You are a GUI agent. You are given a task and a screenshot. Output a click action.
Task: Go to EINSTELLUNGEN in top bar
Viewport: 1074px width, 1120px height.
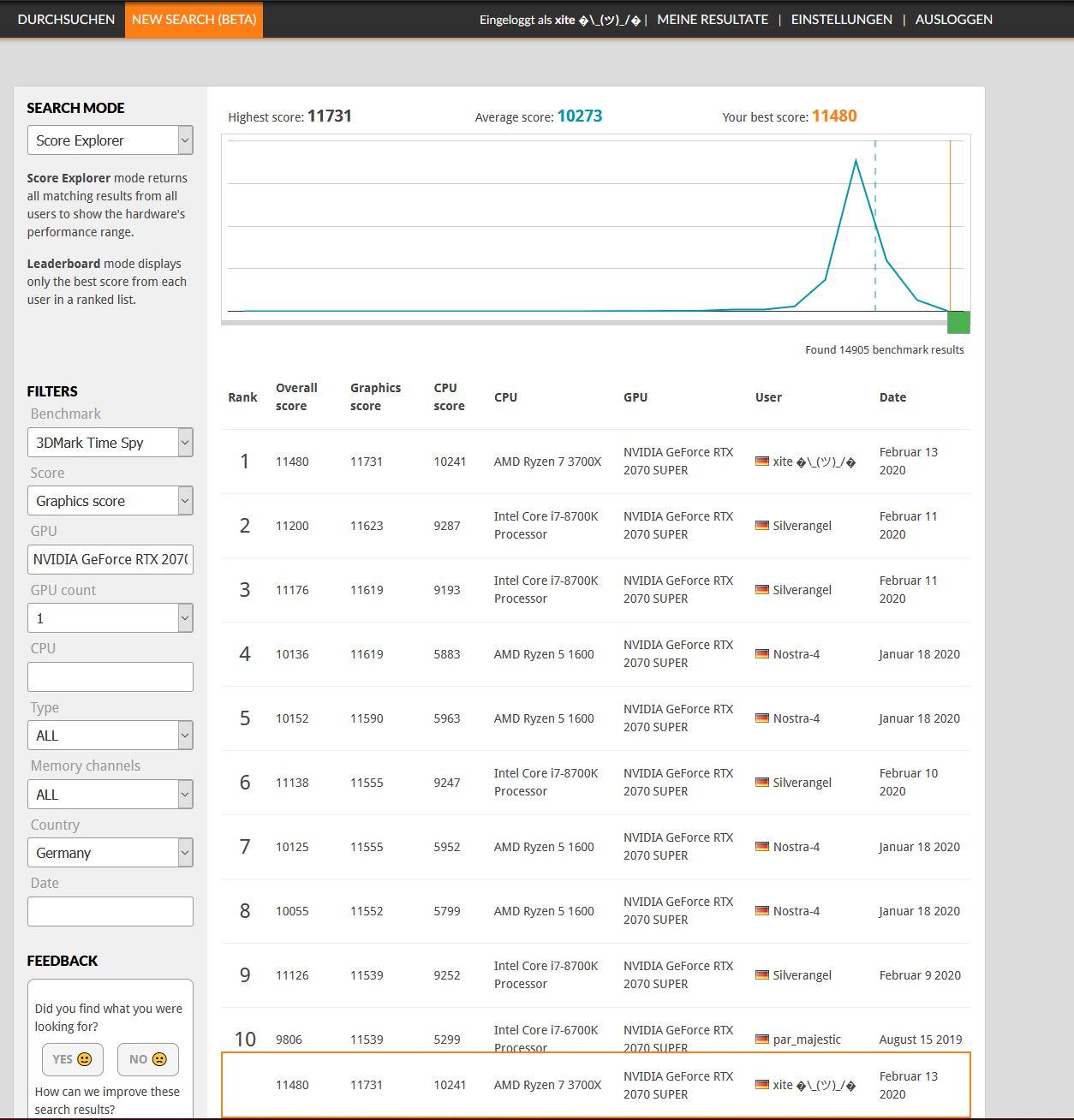842,19
